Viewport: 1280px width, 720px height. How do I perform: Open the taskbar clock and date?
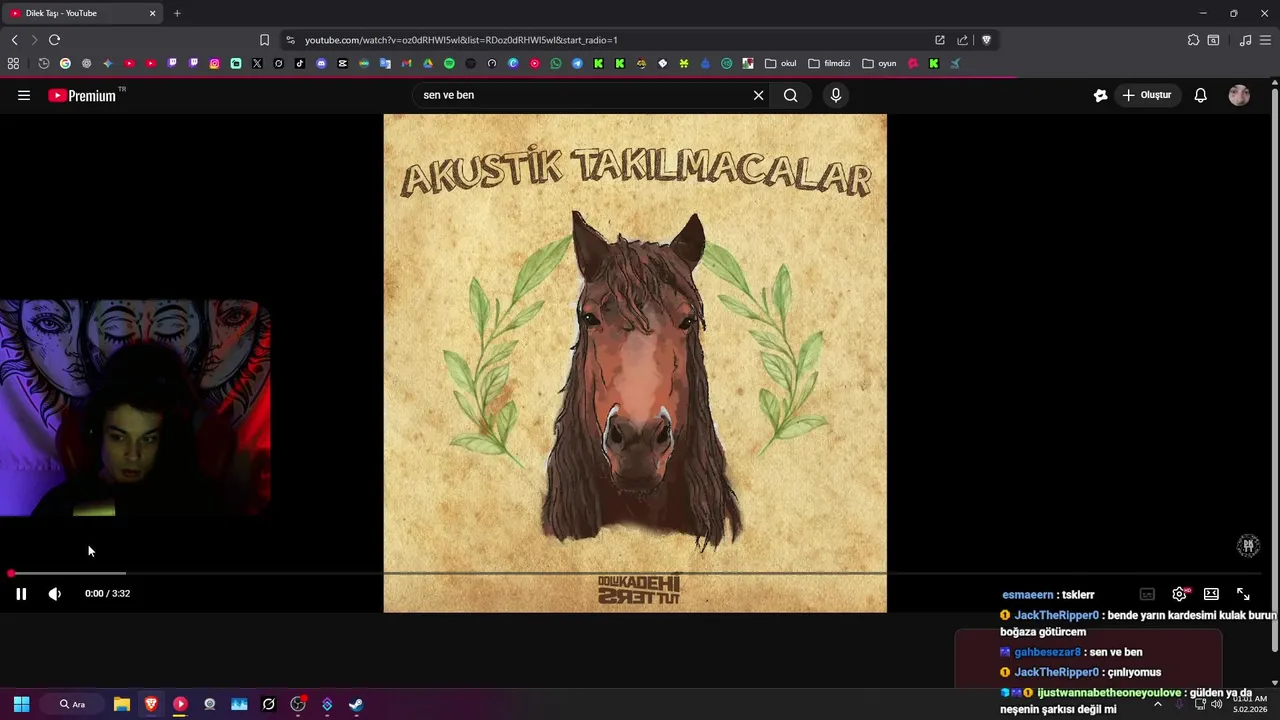point(1250,704)
